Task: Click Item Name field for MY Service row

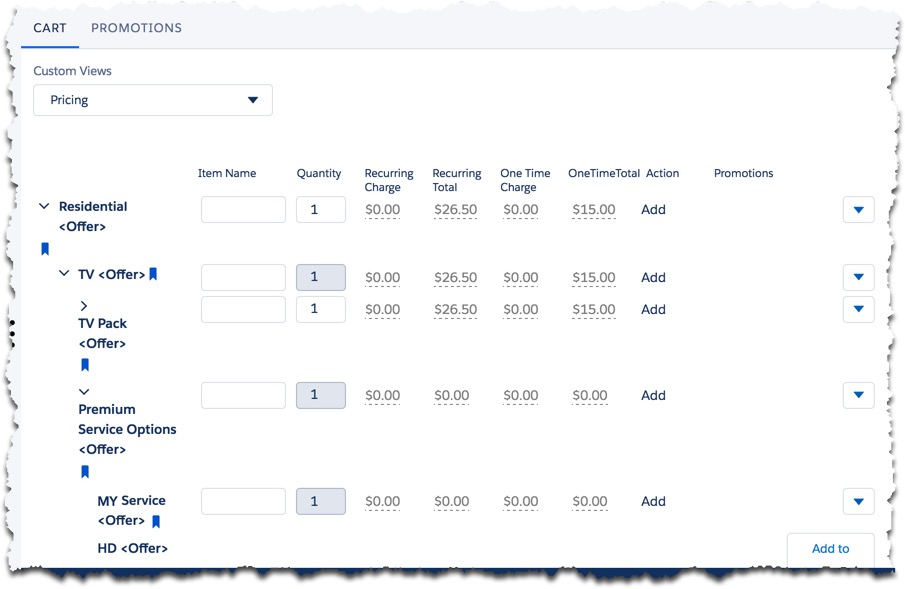Action: pyautogui.click(x=243, y=501)
